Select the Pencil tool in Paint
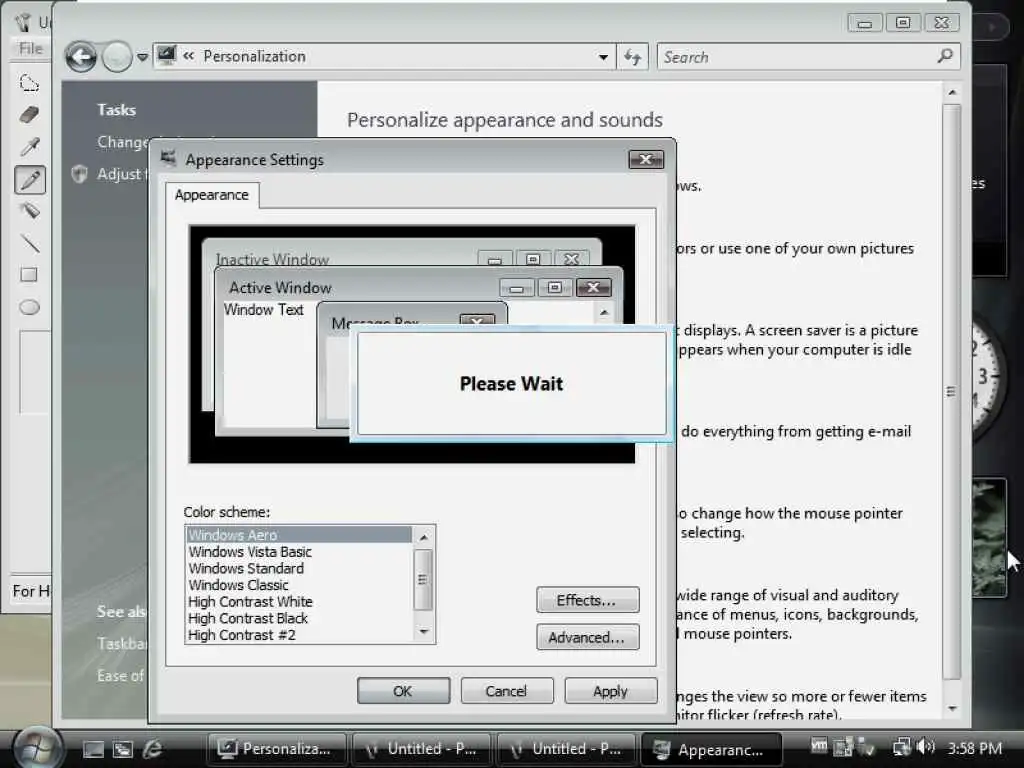The image size is (1024, 768). coord(30,179)
